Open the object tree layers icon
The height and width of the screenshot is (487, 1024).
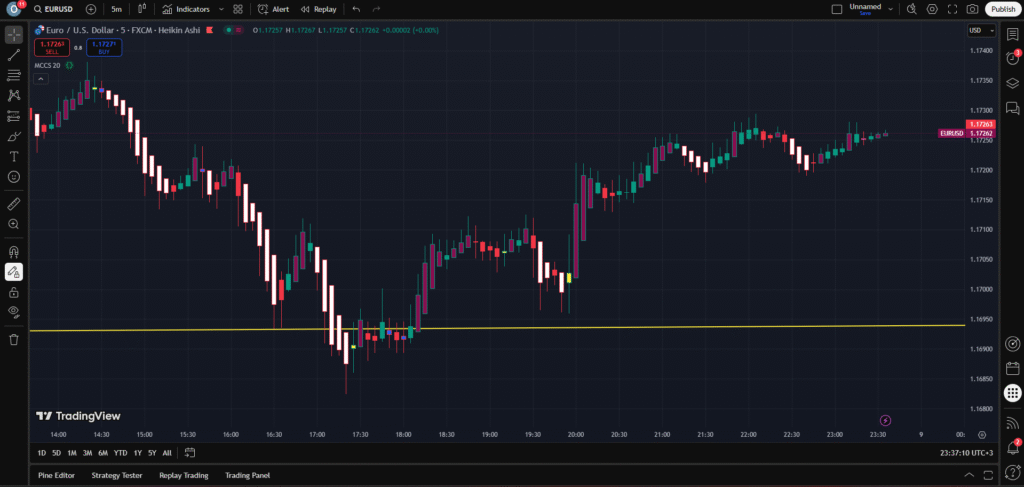pos(1012,83)
